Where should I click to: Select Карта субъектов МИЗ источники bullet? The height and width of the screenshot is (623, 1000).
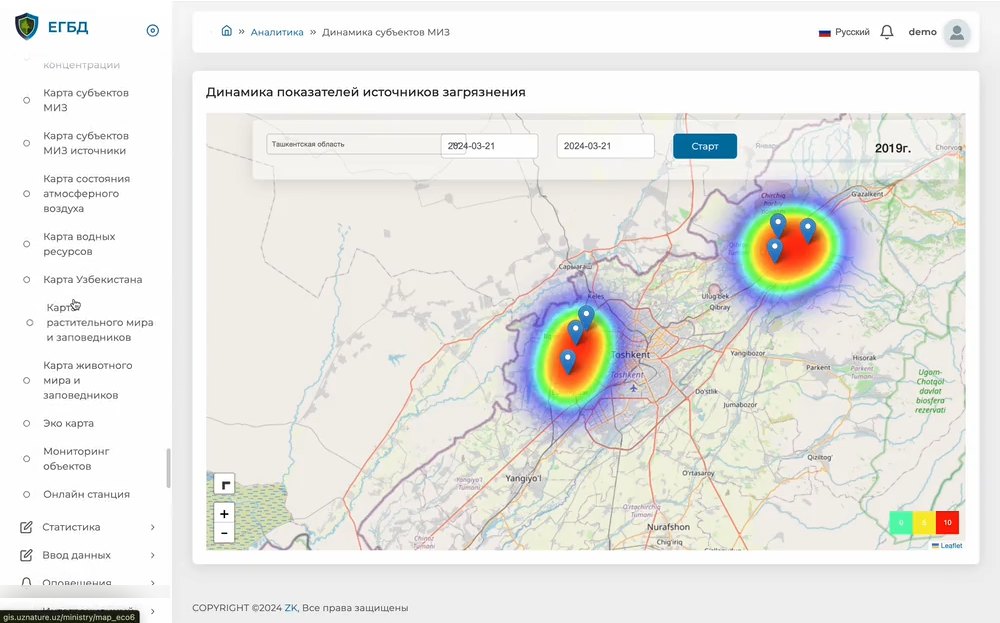click(x=26, y=143)
